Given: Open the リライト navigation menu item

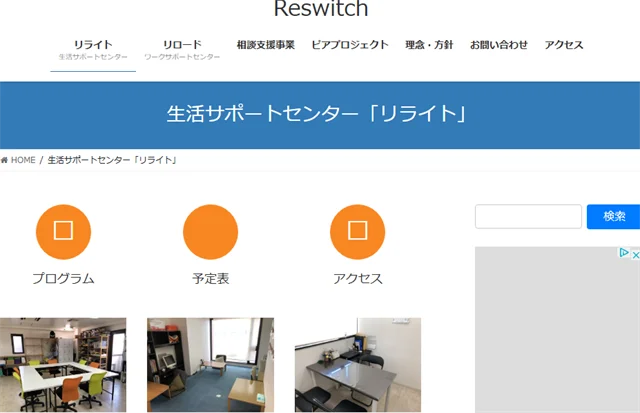Looking at the screenshot, I should pyautogui.click(x=93, y=46).
